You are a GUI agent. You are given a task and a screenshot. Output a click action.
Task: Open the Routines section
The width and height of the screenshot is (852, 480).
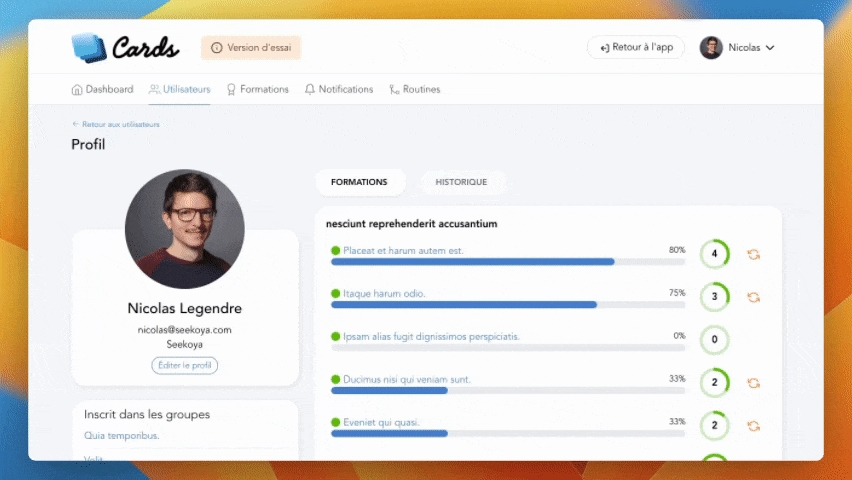point(414,89)
